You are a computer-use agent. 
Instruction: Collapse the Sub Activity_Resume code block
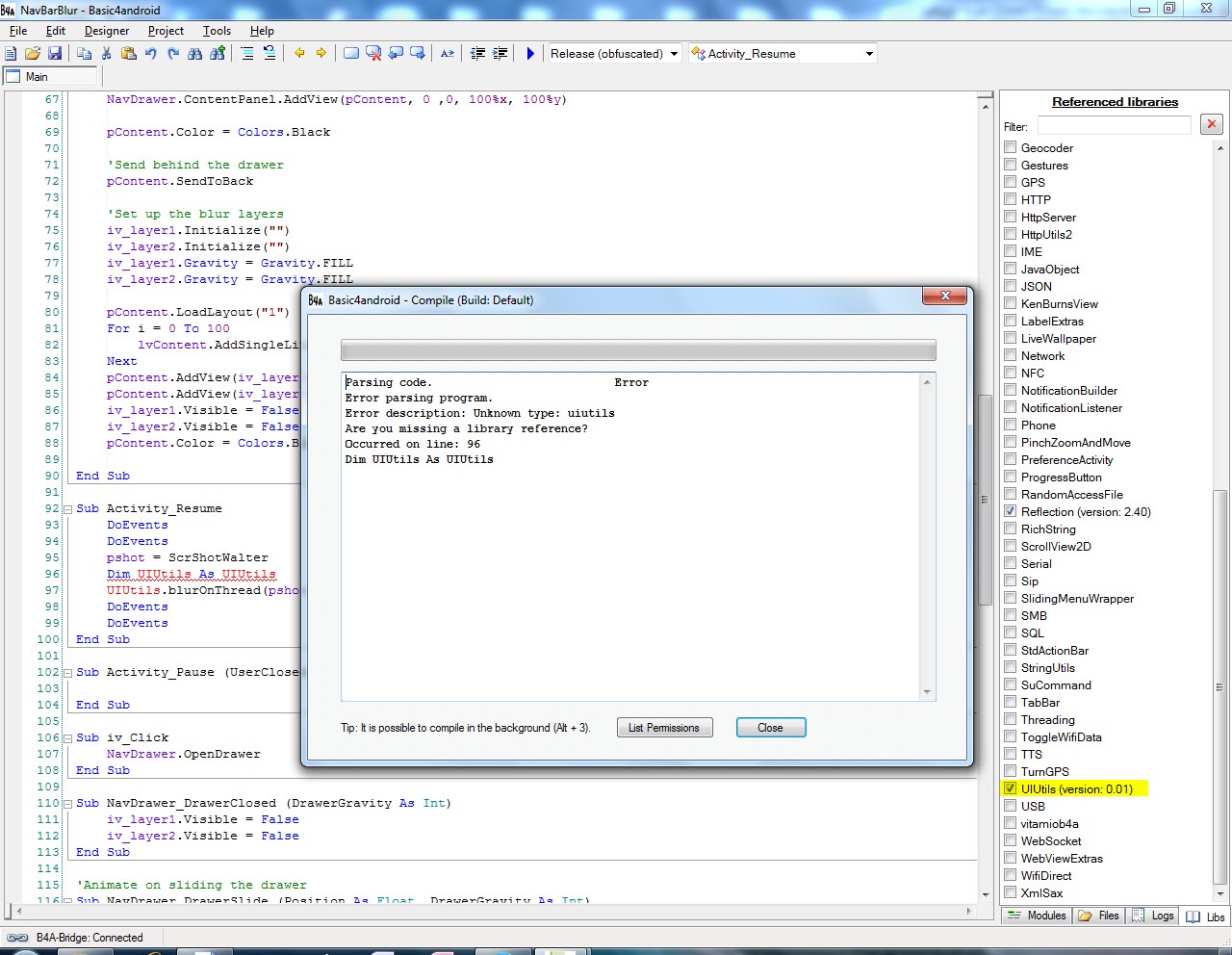(x=67, y=508)
